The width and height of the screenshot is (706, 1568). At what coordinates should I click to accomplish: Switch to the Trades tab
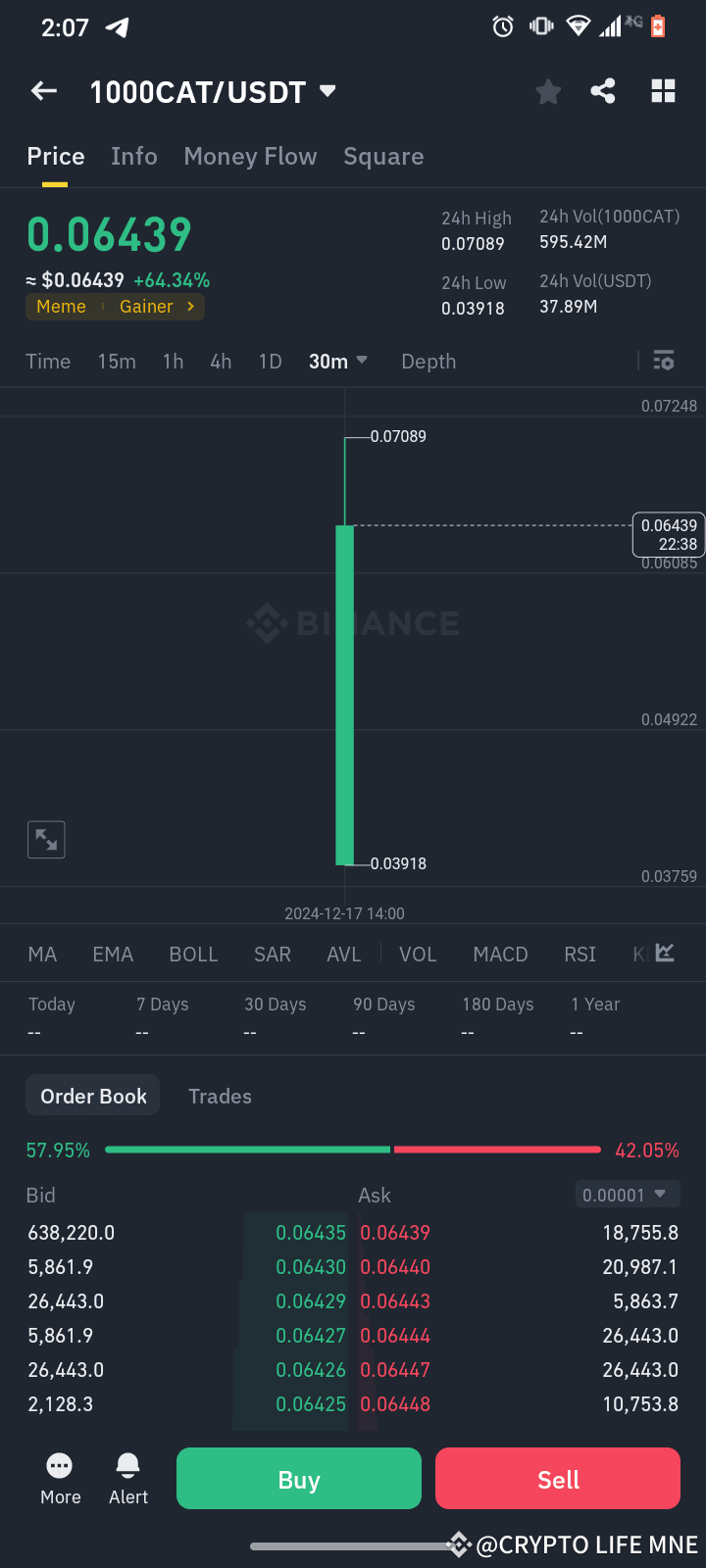pyautogui.click(x=220, y=1096)
